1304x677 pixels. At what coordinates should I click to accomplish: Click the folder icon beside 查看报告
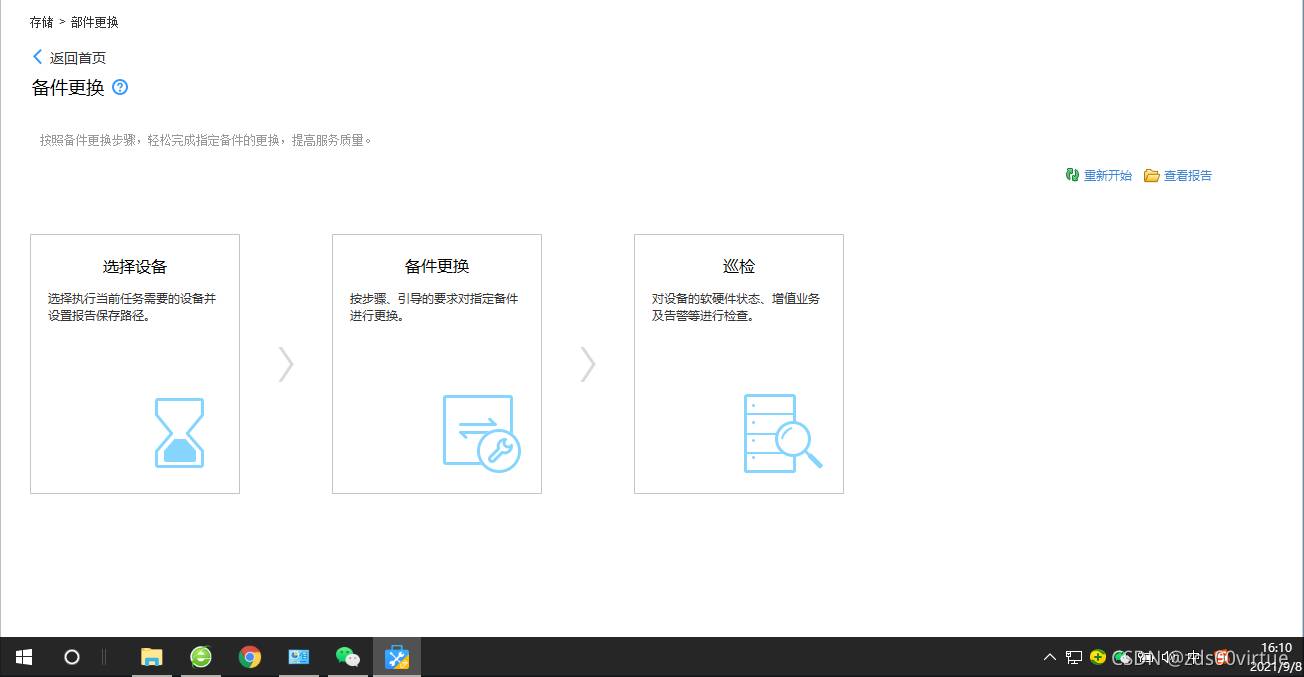(x=1151, y=176)
